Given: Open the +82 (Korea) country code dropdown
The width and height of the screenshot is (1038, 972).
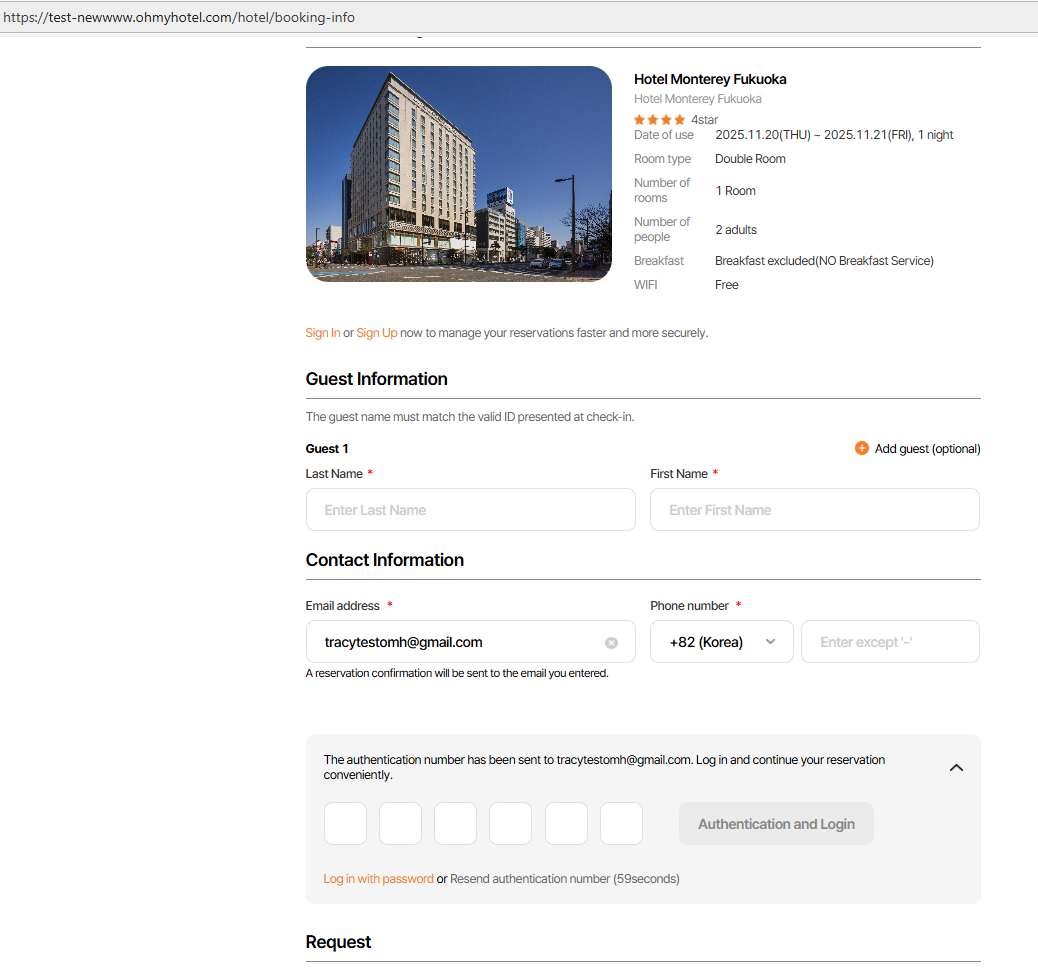Looking at the screenshot, I should (721, 642).
